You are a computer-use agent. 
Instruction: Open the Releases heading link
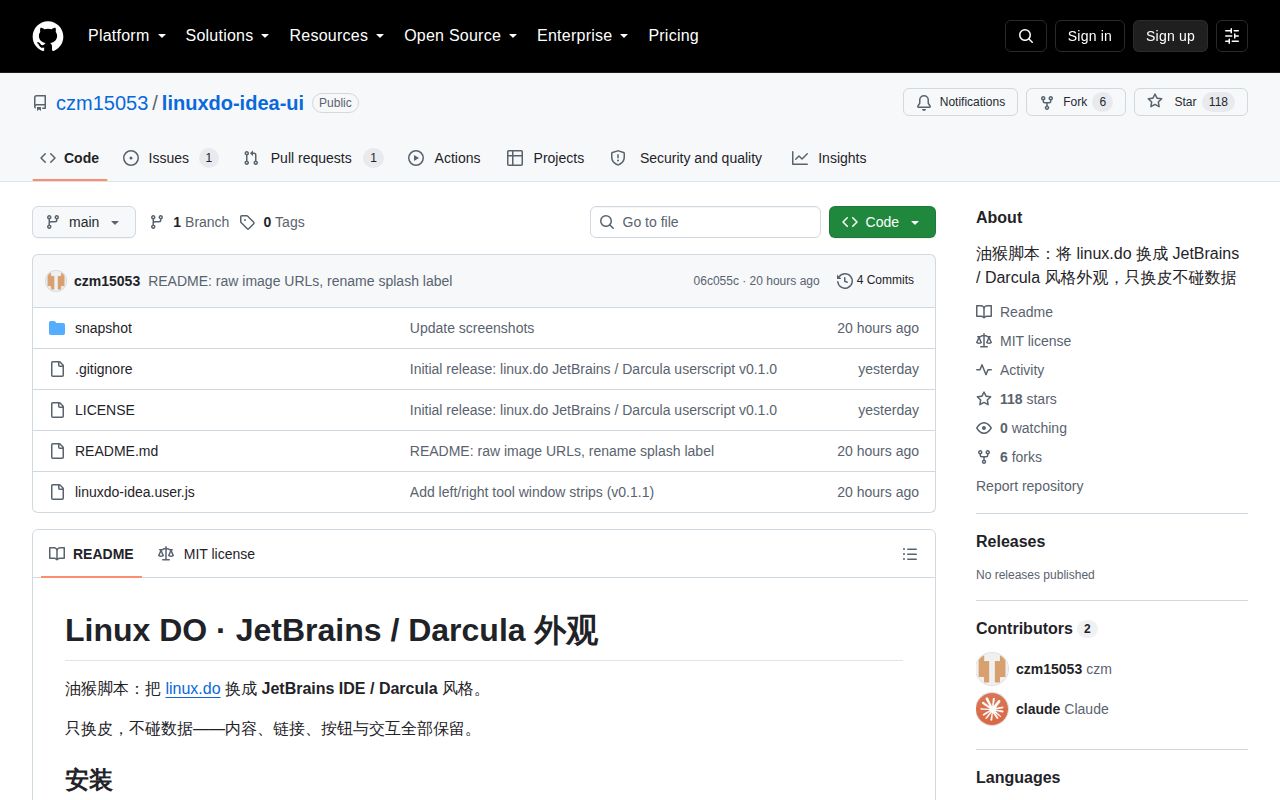(1010, 541)
